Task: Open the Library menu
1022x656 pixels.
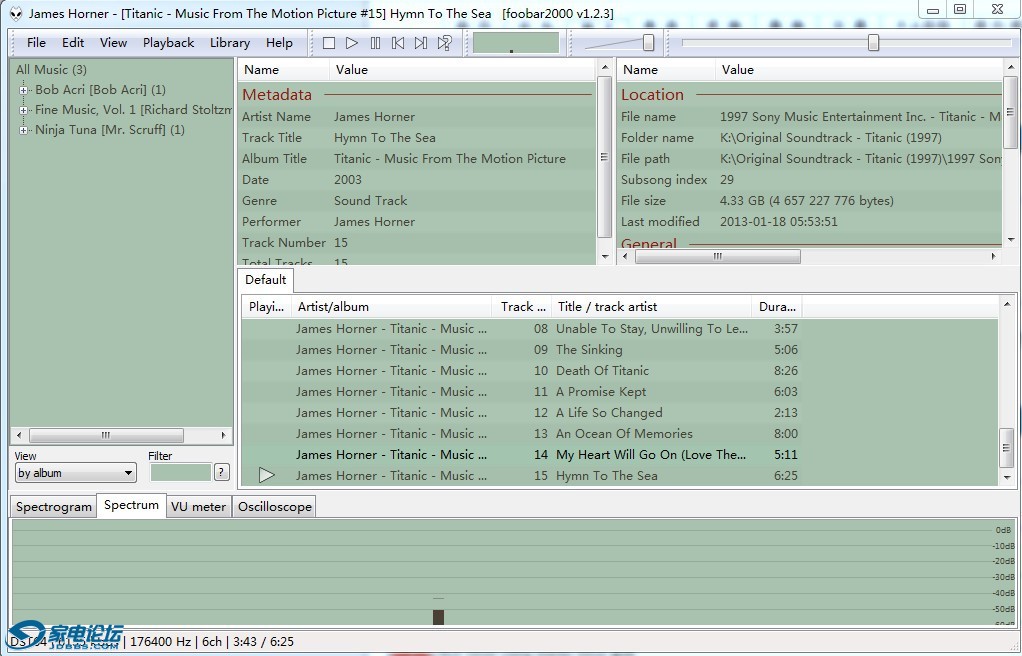Action: tap(229, 43)
